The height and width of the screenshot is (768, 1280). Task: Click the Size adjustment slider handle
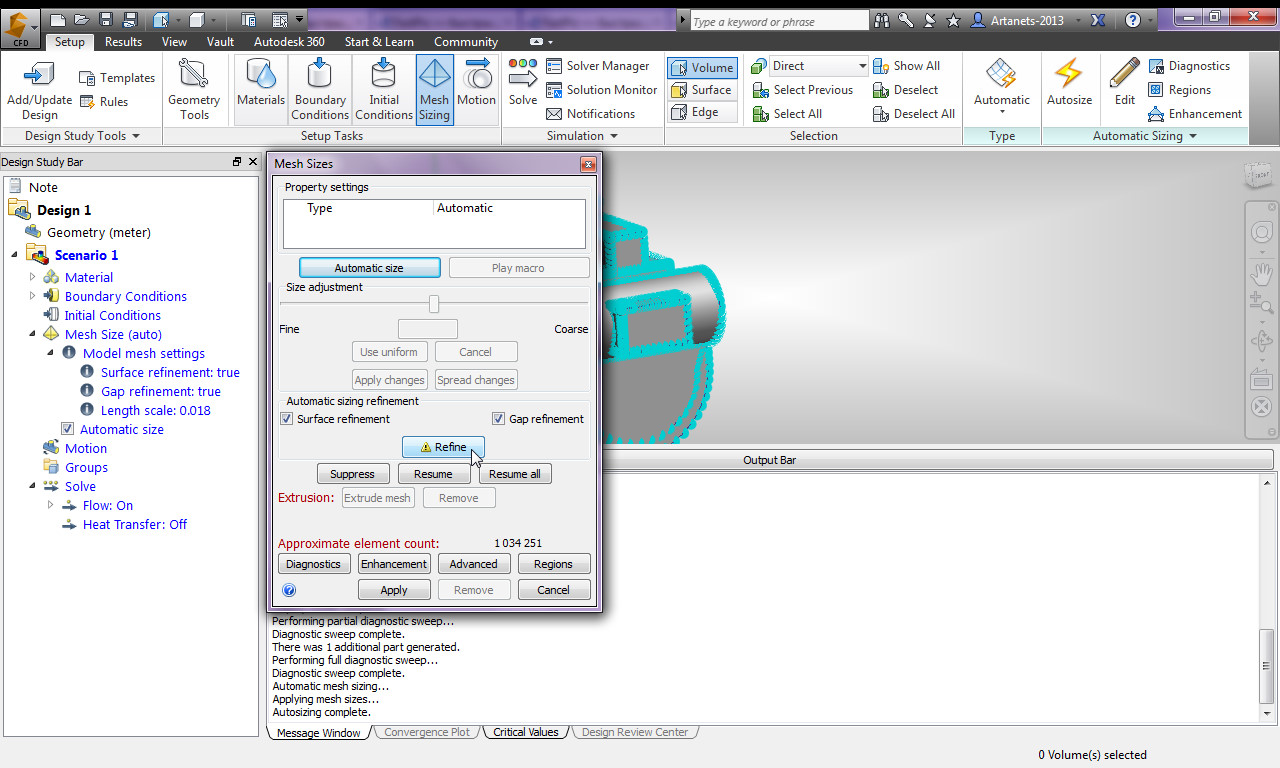click(434, 303)
